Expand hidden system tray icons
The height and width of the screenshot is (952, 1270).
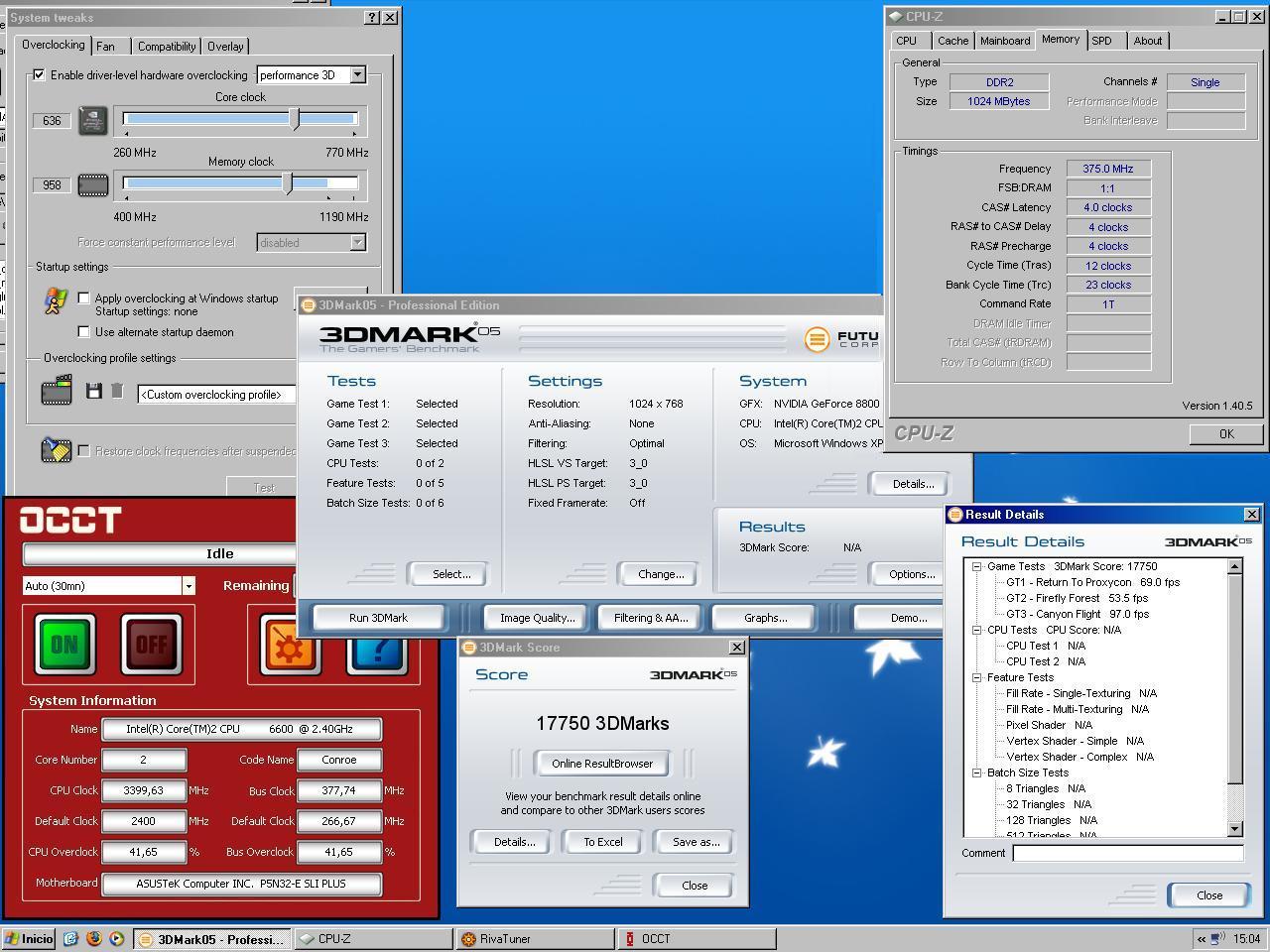pyautogui.click(x=1203, y=939)
